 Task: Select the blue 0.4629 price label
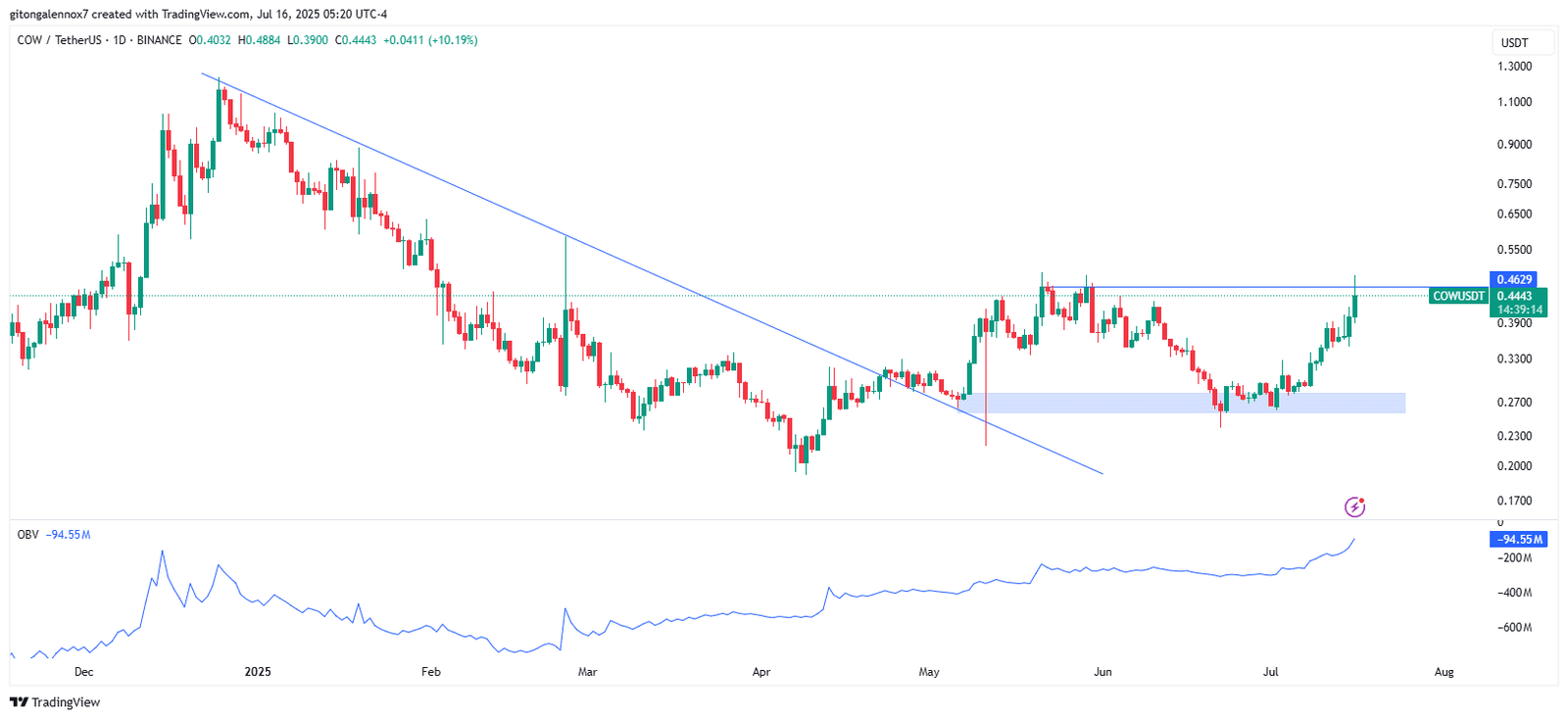1514,280
